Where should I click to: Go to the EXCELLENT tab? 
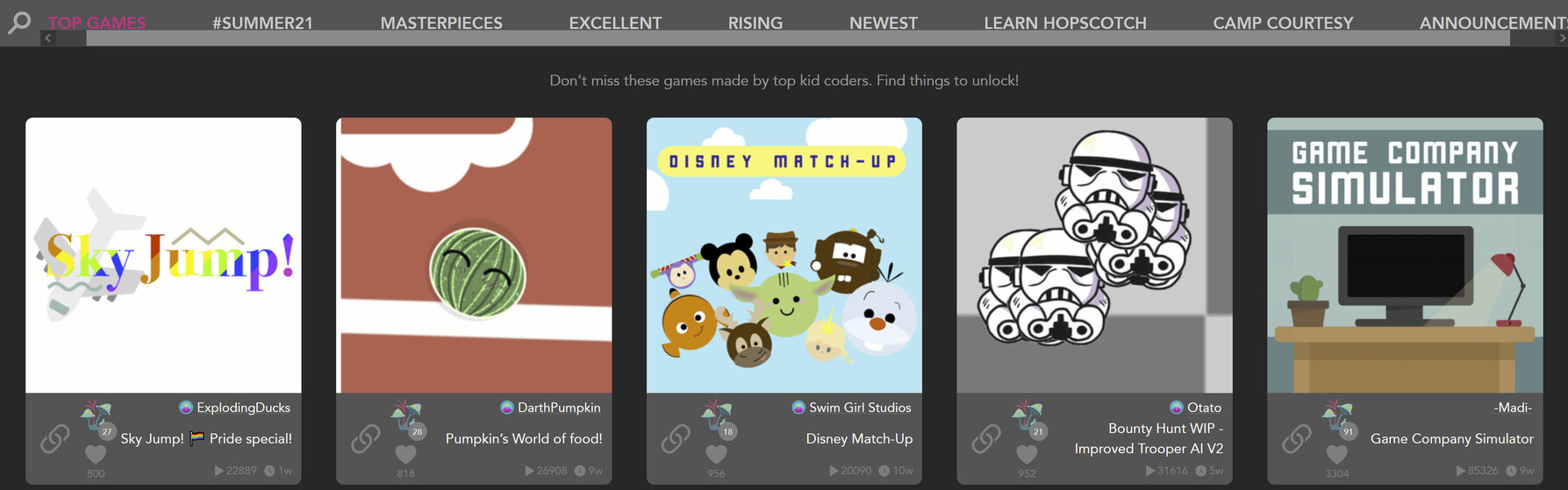click(615, 23)
